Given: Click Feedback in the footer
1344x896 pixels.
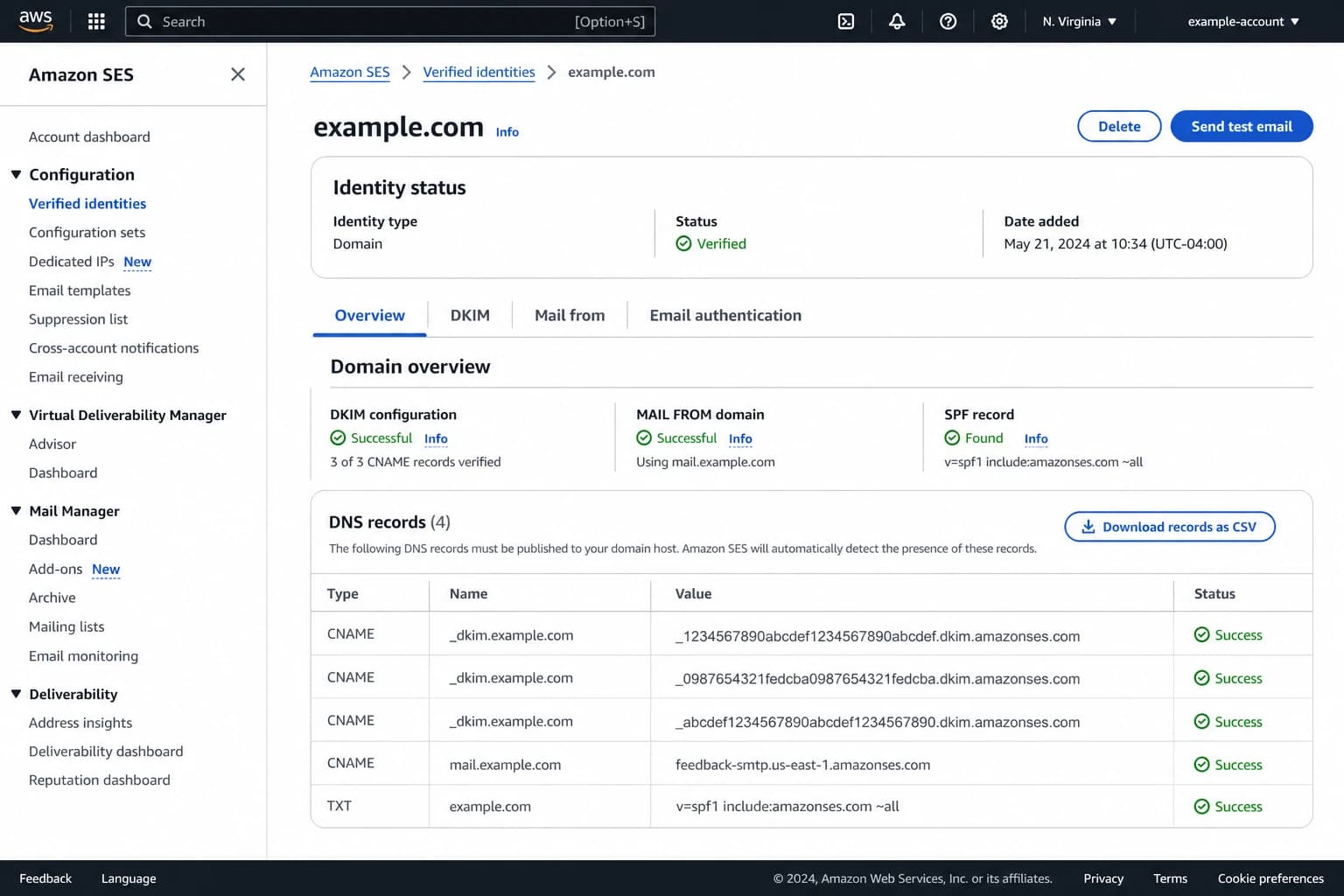Looking at the screenshot, I should click(45, 878).
